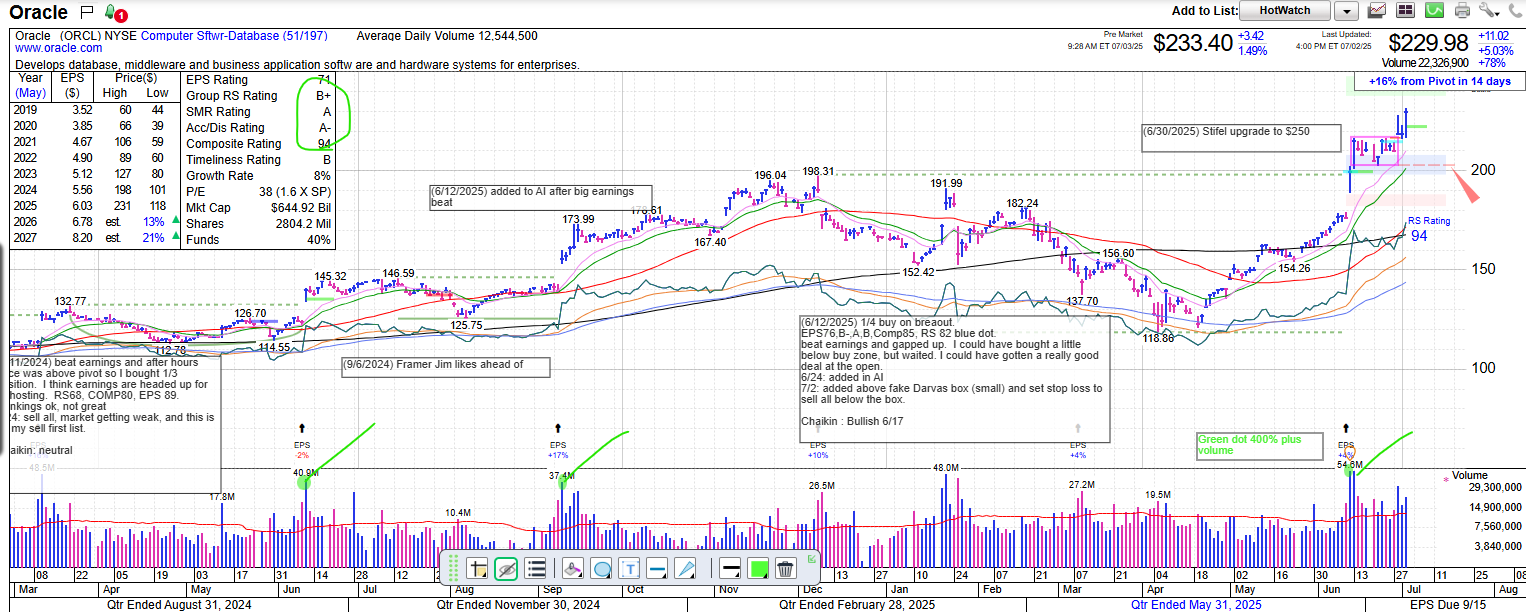Collapse the drawing toolbar with corner arrow
Screen dimensions: 1526x612
tap(812, 557)
